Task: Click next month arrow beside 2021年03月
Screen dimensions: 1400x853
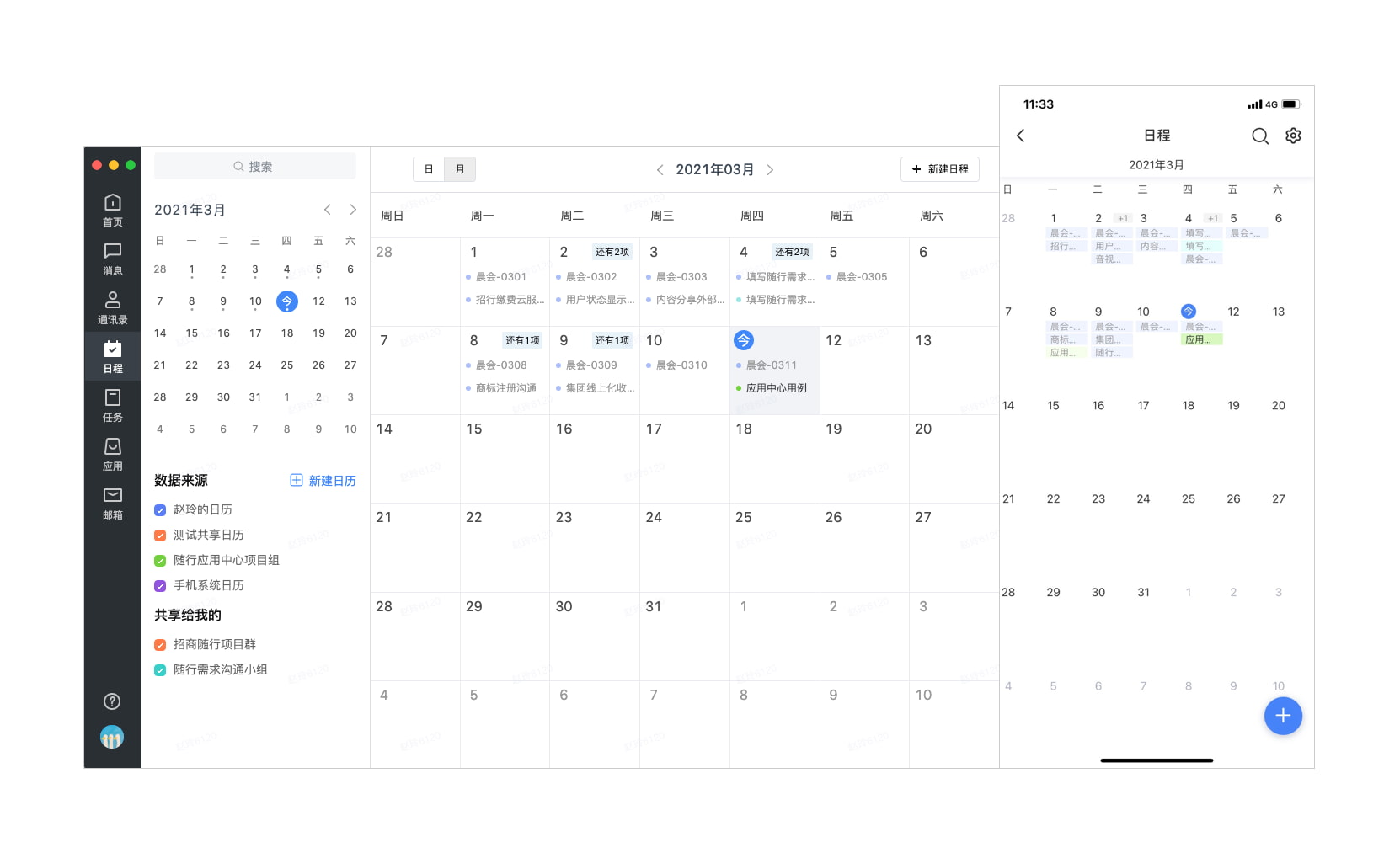Action: pyautogui.click(x=770, y=169)
